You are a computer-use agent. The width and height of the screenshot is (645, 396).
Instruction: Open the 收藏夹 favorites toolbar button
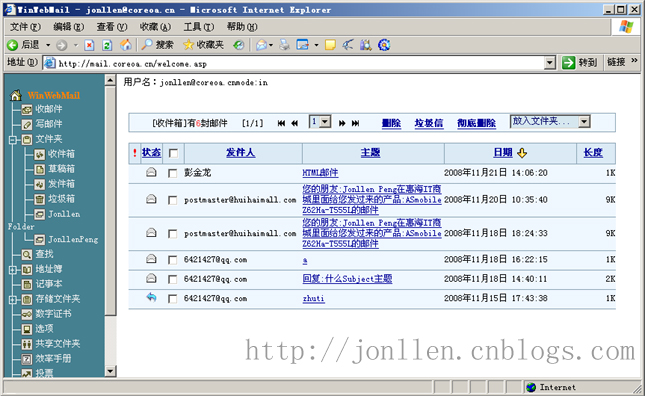[x=204, y=45]
